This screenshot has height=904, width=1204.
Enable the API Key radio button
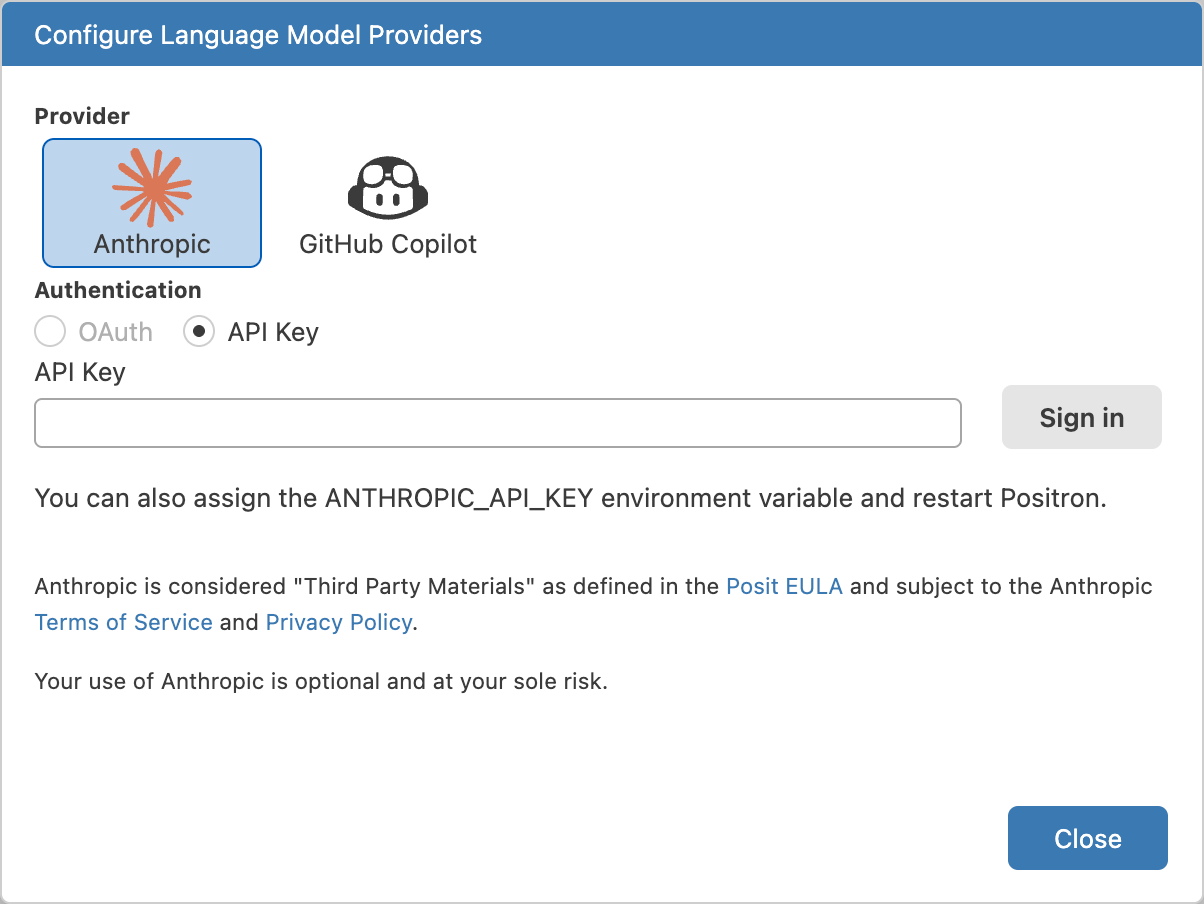click(x=199, y=332)
